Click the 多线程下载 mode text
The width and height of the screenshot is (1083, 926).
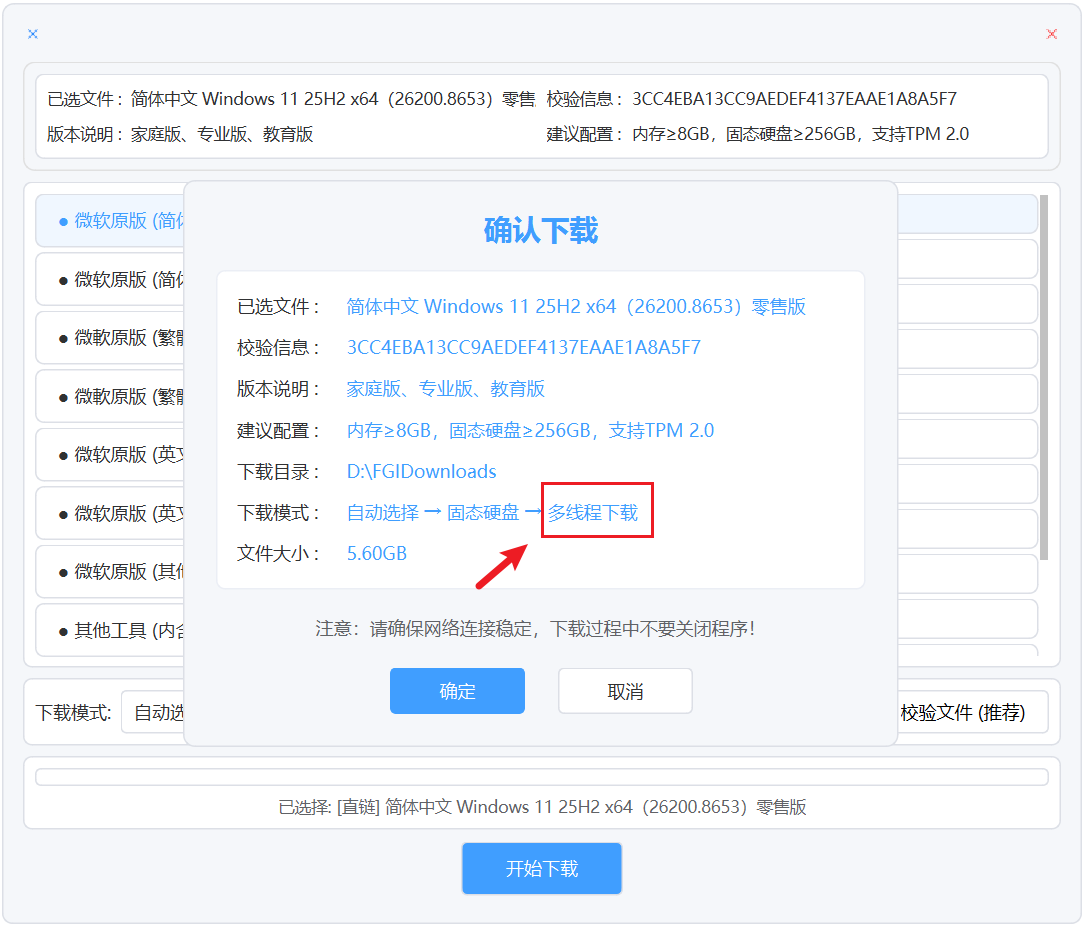pos(593,512)
